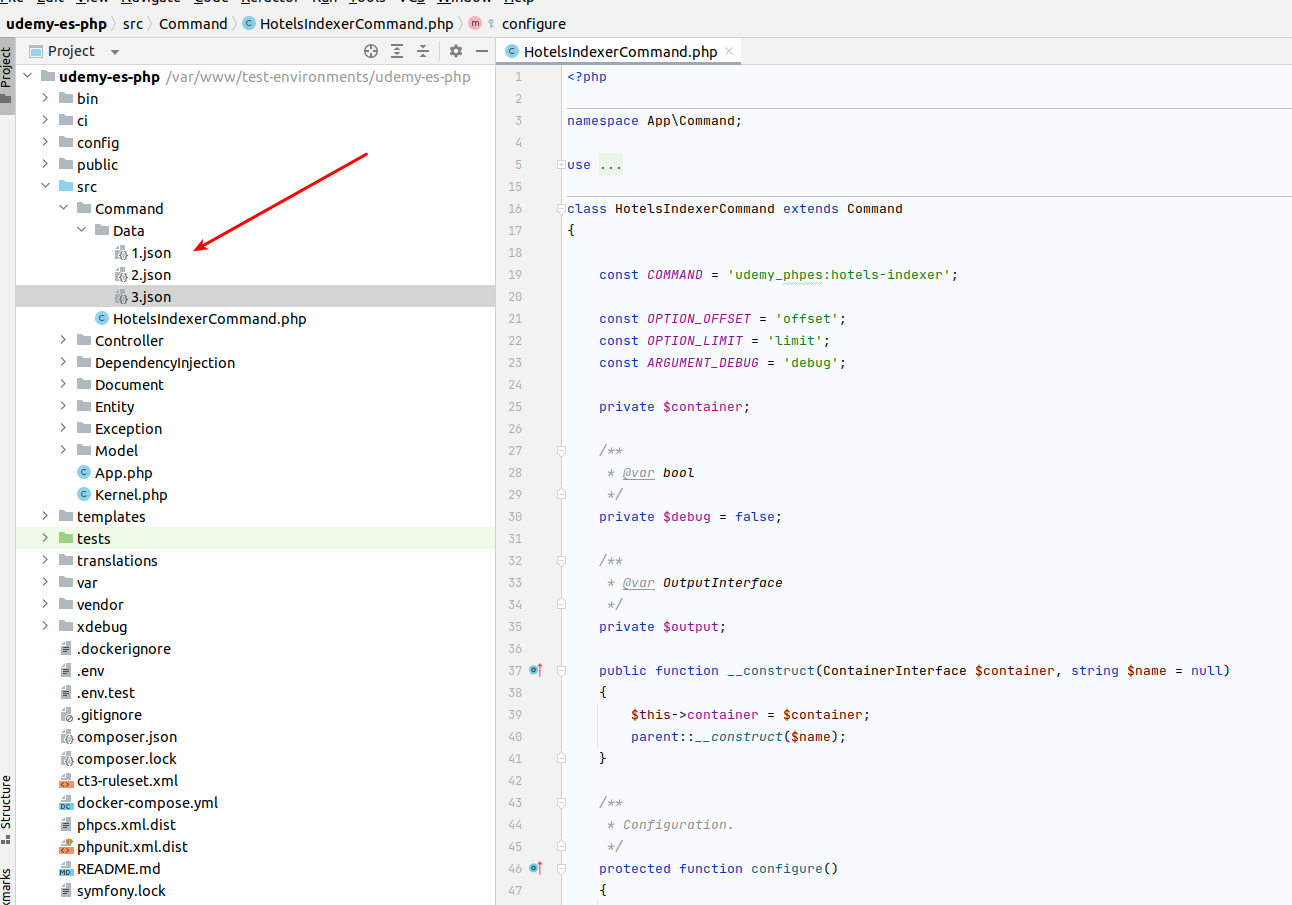This screenshot has width=1292, height=905.
Task: Collapse the Data folder chevron
Action: tap(82, 230)
